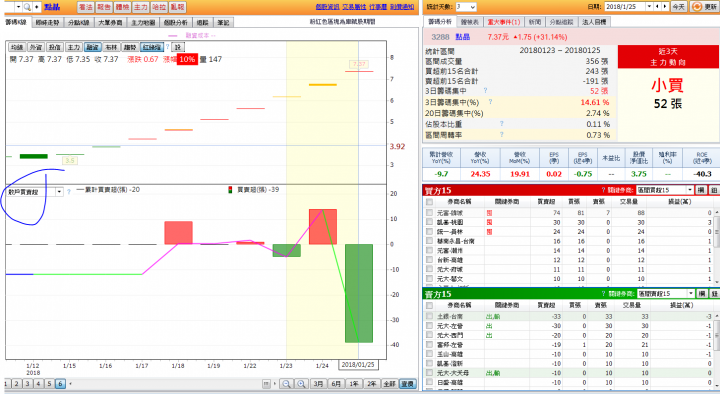The height and width of the screenshot is (394, 720).
Task: Switch to the 分點K線 tab
Action: 79,22
